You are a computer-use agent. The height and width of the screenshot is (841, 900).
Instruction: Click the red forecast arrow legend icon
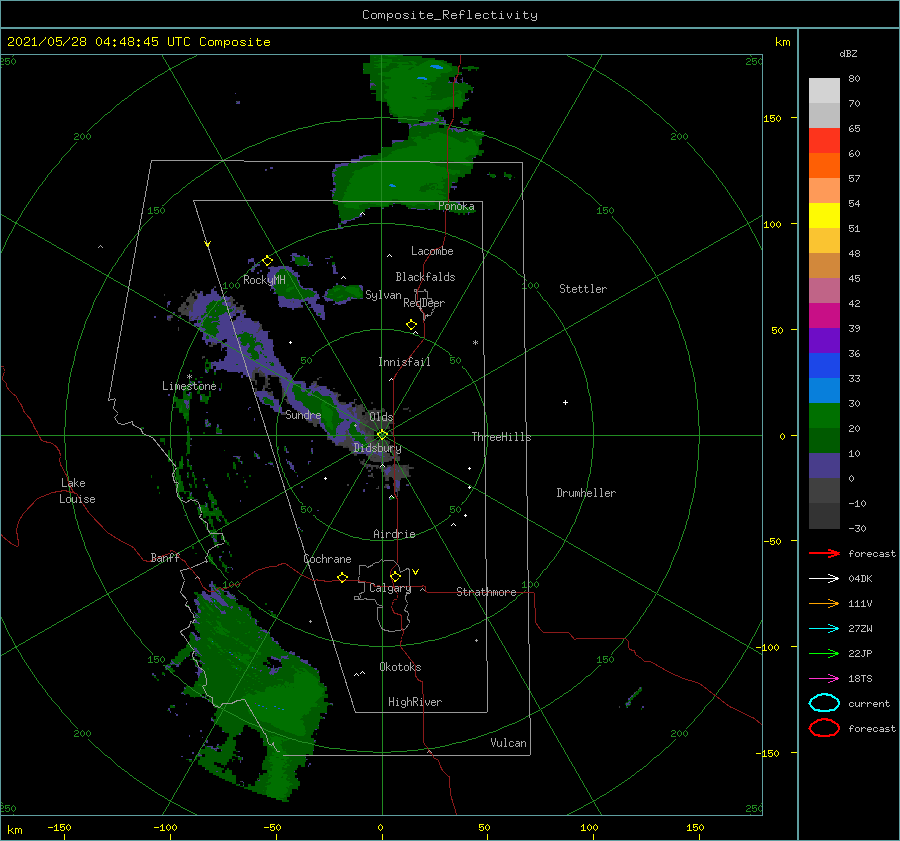point(824,553)
